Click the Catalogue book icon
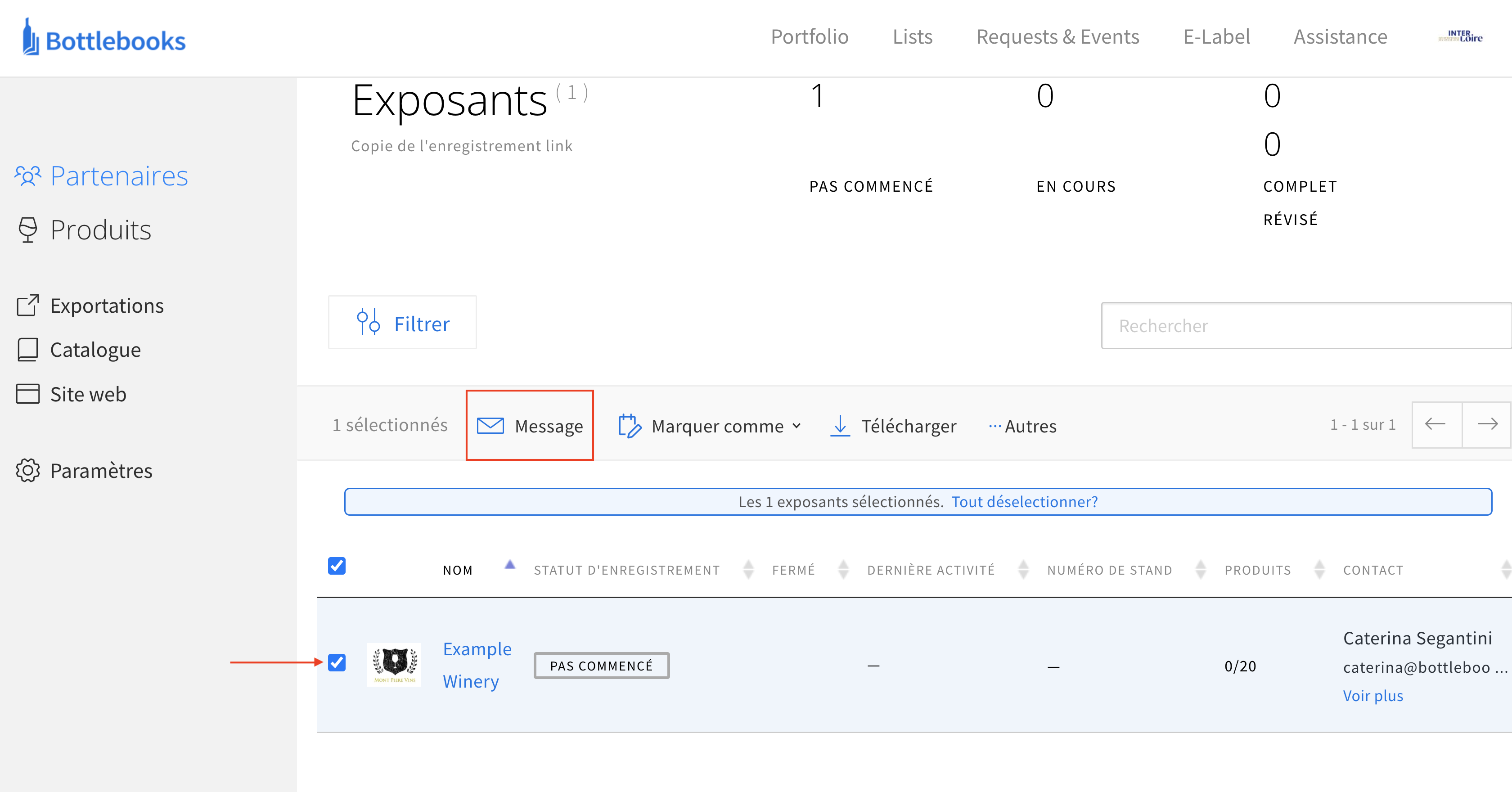This screenshot has width=1512, height=792. pos(27,349)
